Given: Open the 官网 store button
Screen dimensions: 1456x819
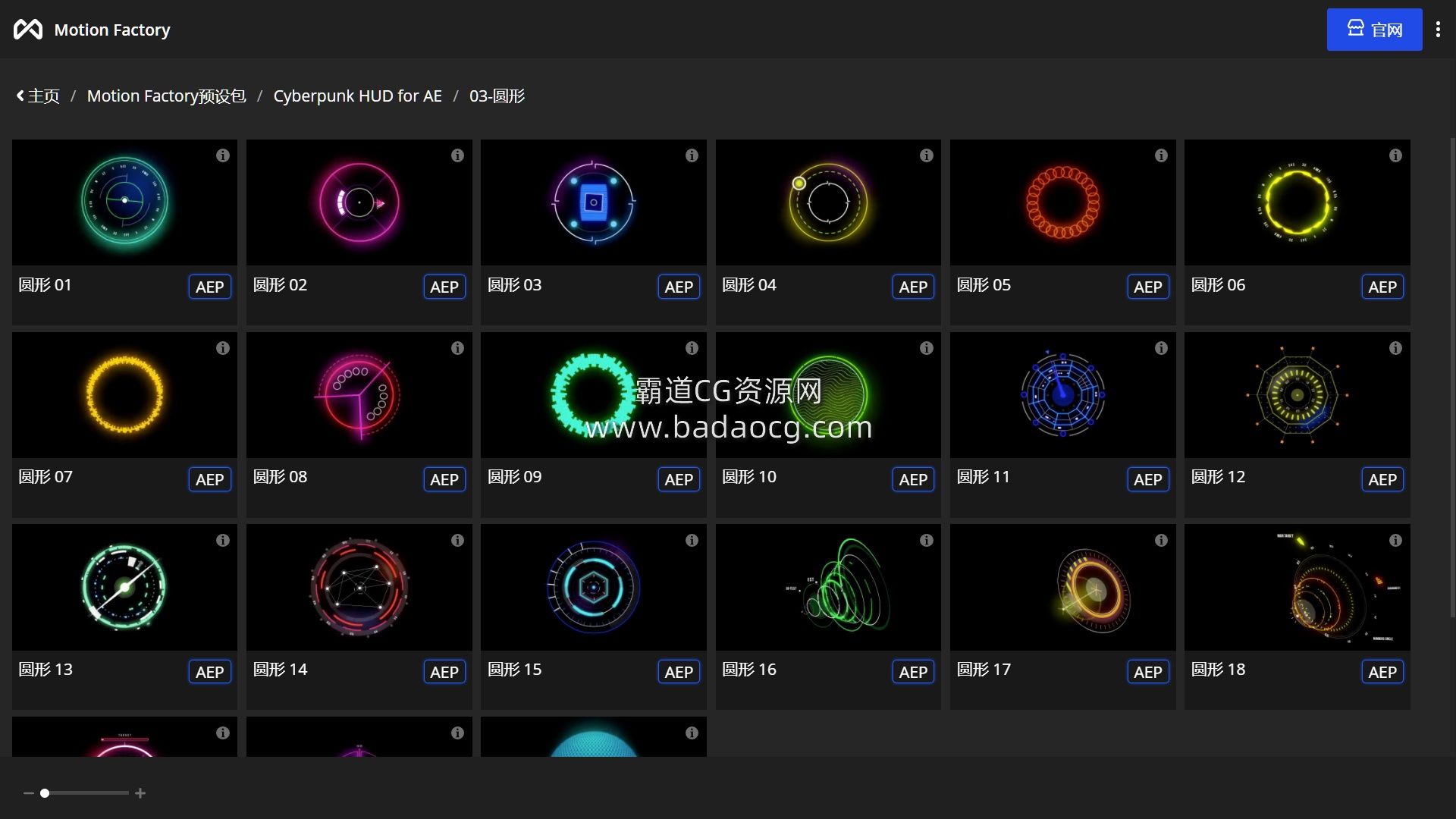Looking at the screenshot, I should (1374, 30).
